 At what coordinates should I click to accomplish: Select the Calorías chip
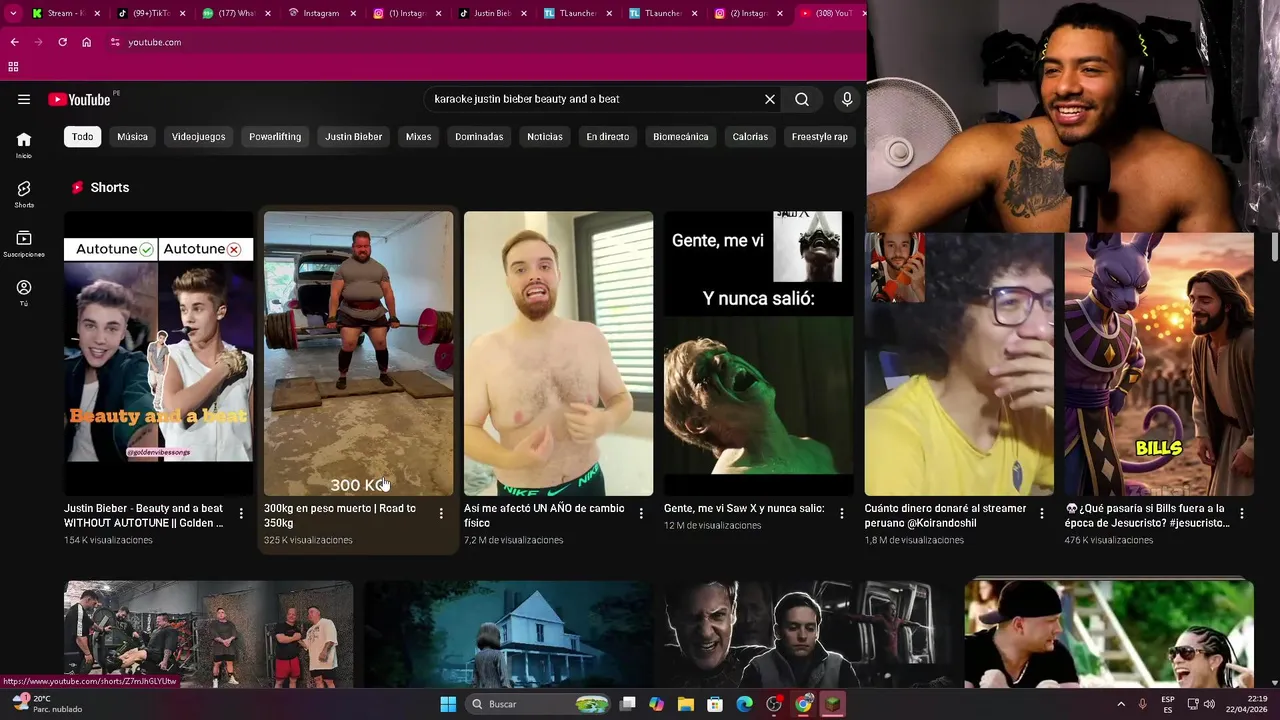pos(750,137)
